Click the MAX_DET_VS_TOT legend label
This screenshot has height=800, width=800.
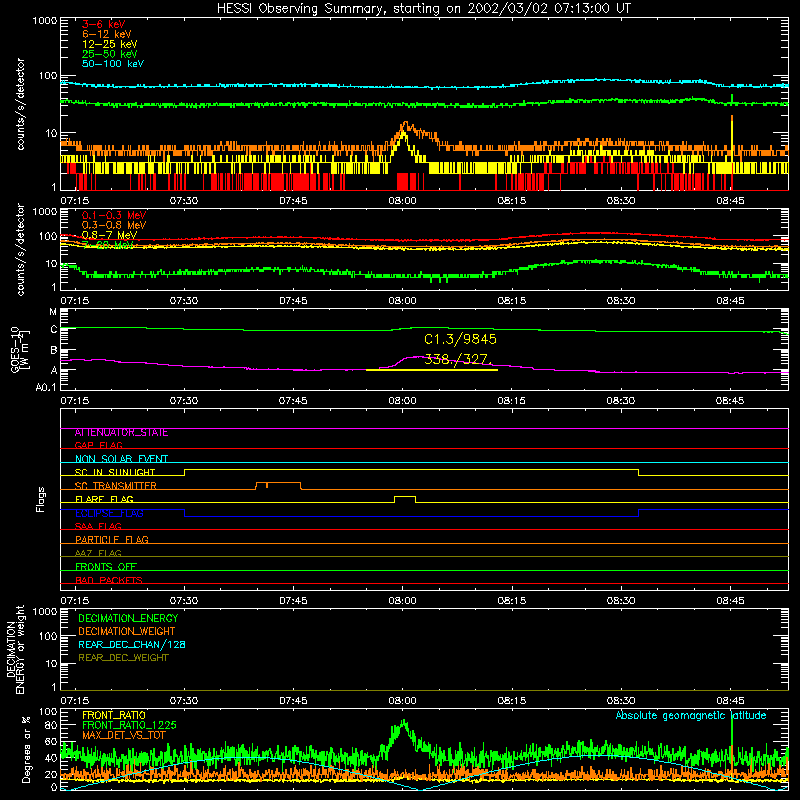click(x=124, y=735)
